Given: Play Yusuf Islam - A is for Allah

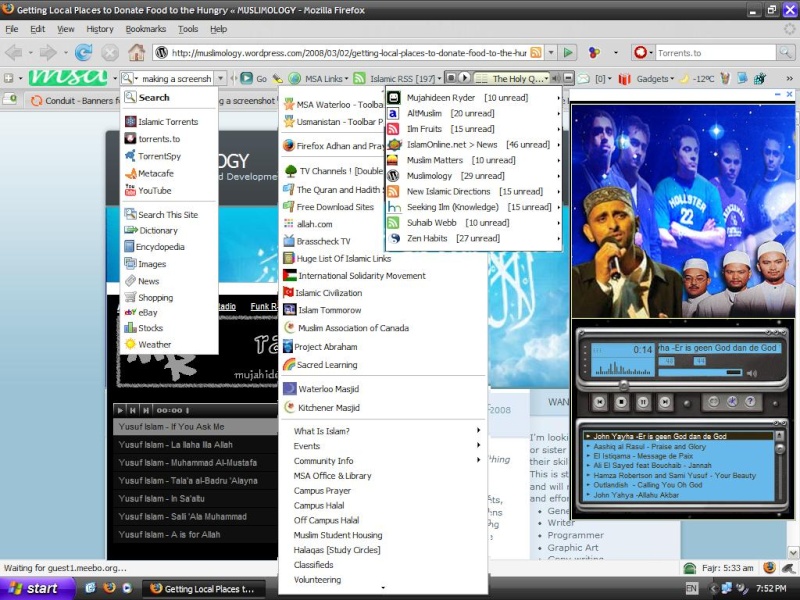Looking at the screenshot, I should point(195,534).
